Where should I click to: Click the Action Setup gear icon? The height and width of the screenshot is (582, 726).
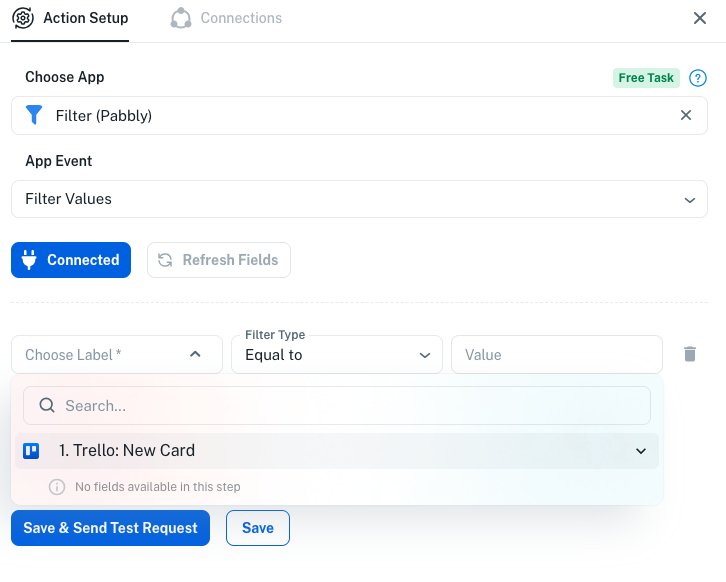[23, 18]
